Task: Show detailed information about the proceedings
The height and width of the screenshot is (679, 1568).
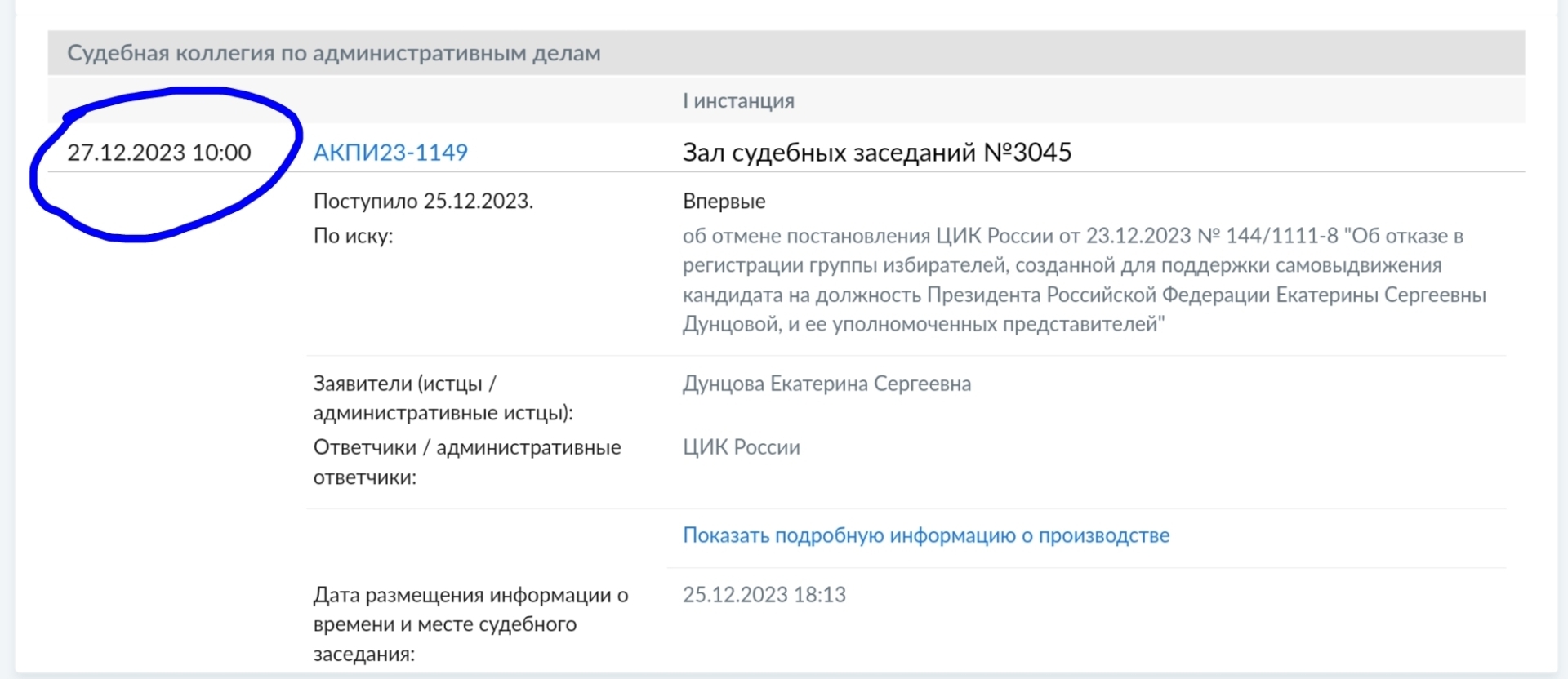Action: pyautogui.click(x=925, y=535)
